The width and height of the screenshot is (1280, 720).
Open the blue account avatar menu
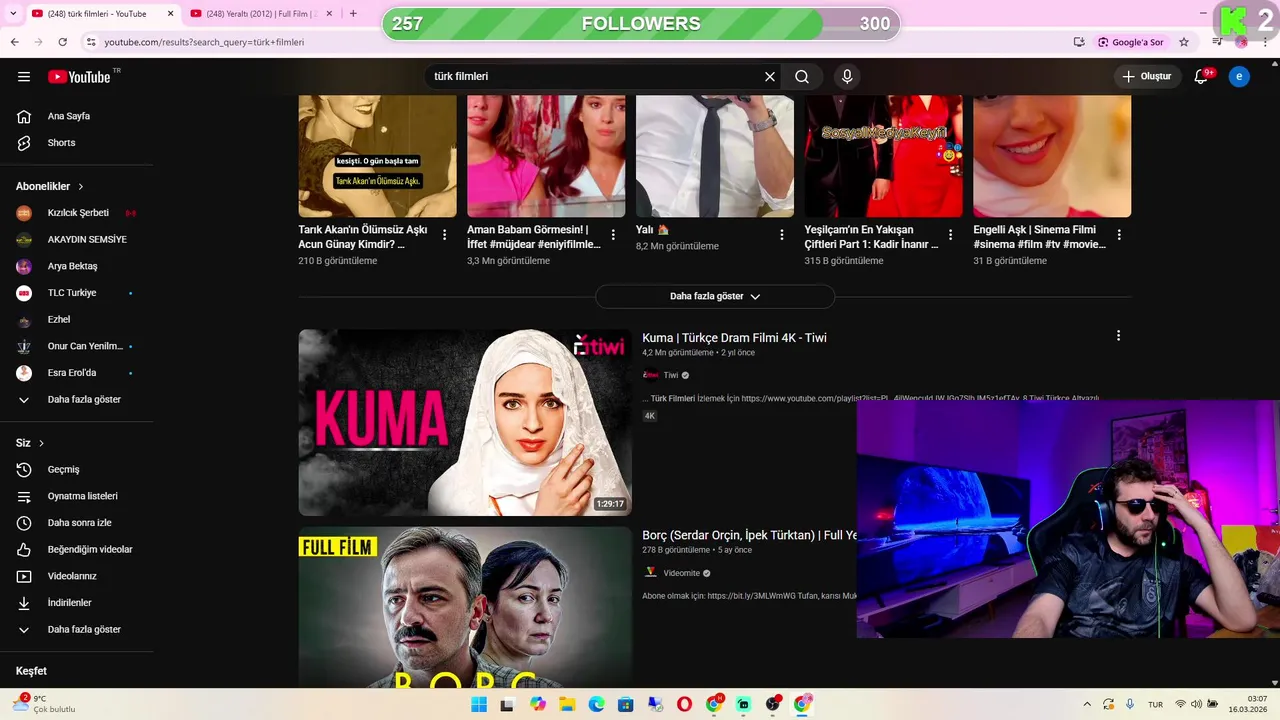(1239, 77)
